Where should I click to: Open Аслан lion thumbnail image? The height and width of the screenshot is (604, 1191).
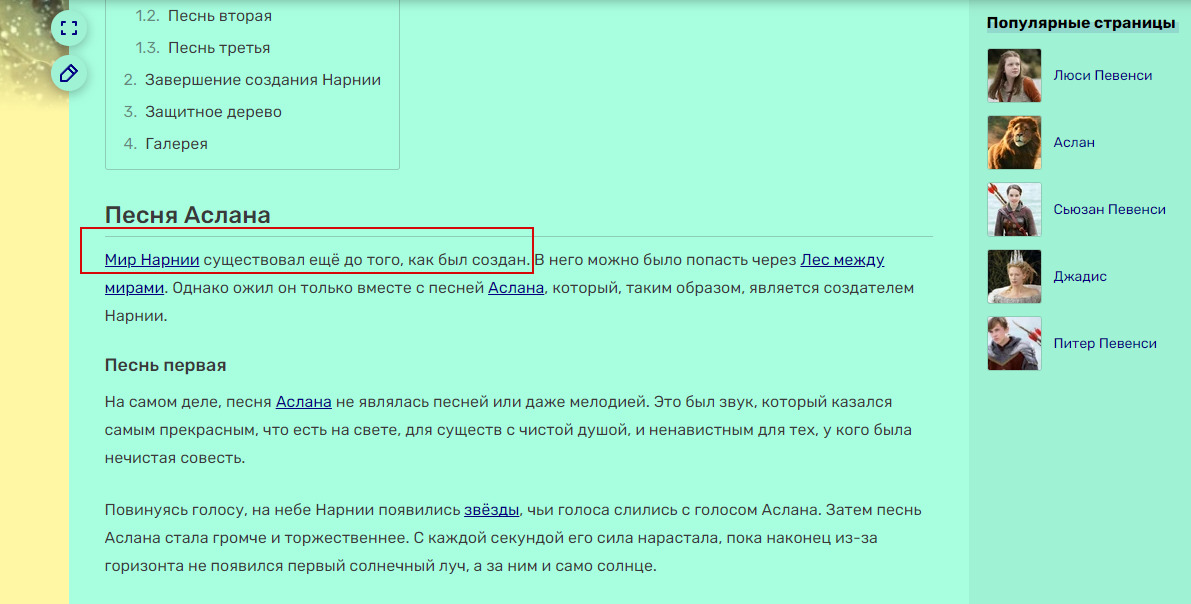coord(1014,143)
